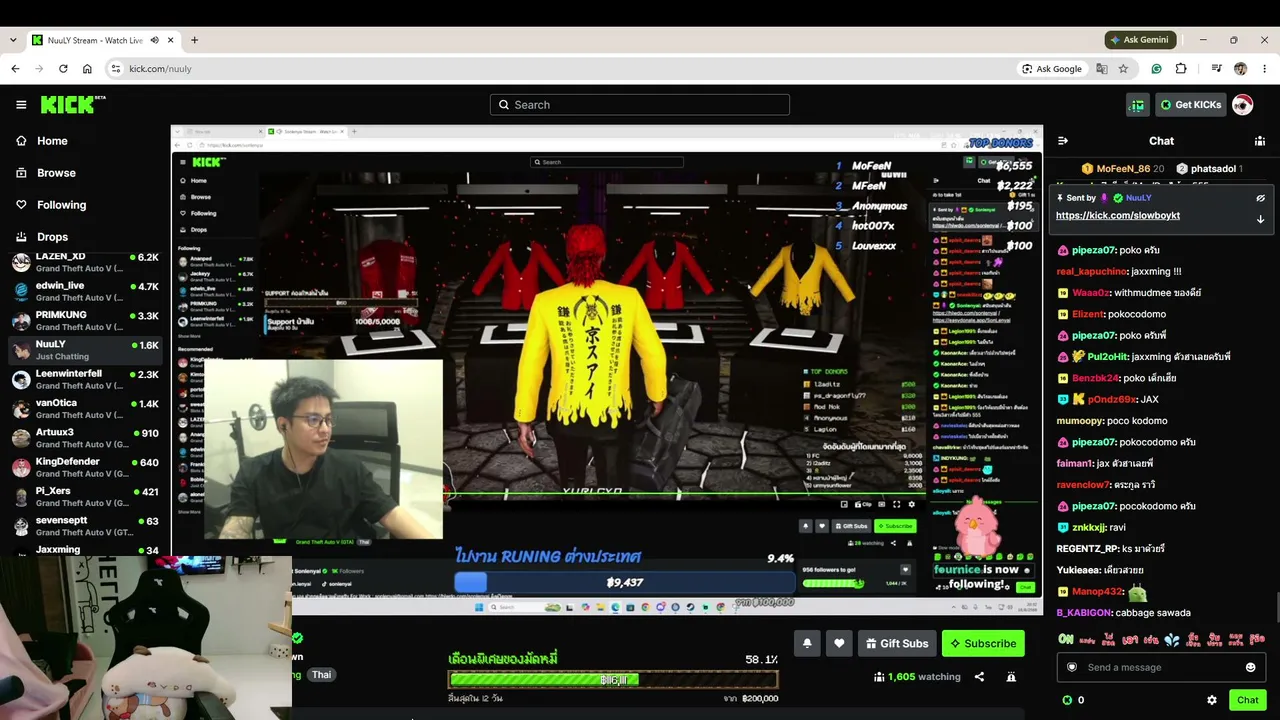Click the ON chat emote
The width and height of the screenshot is (1280, 720).
pyautogui.click(x=1066, y=639)
